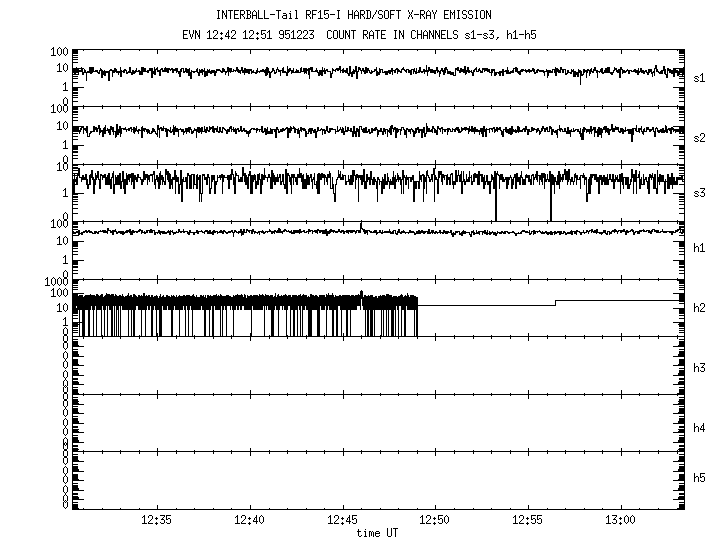This screenshot has width=720, height=550.
Task: Click the 13:00 time axis tick label
Action: coord(621,521)
